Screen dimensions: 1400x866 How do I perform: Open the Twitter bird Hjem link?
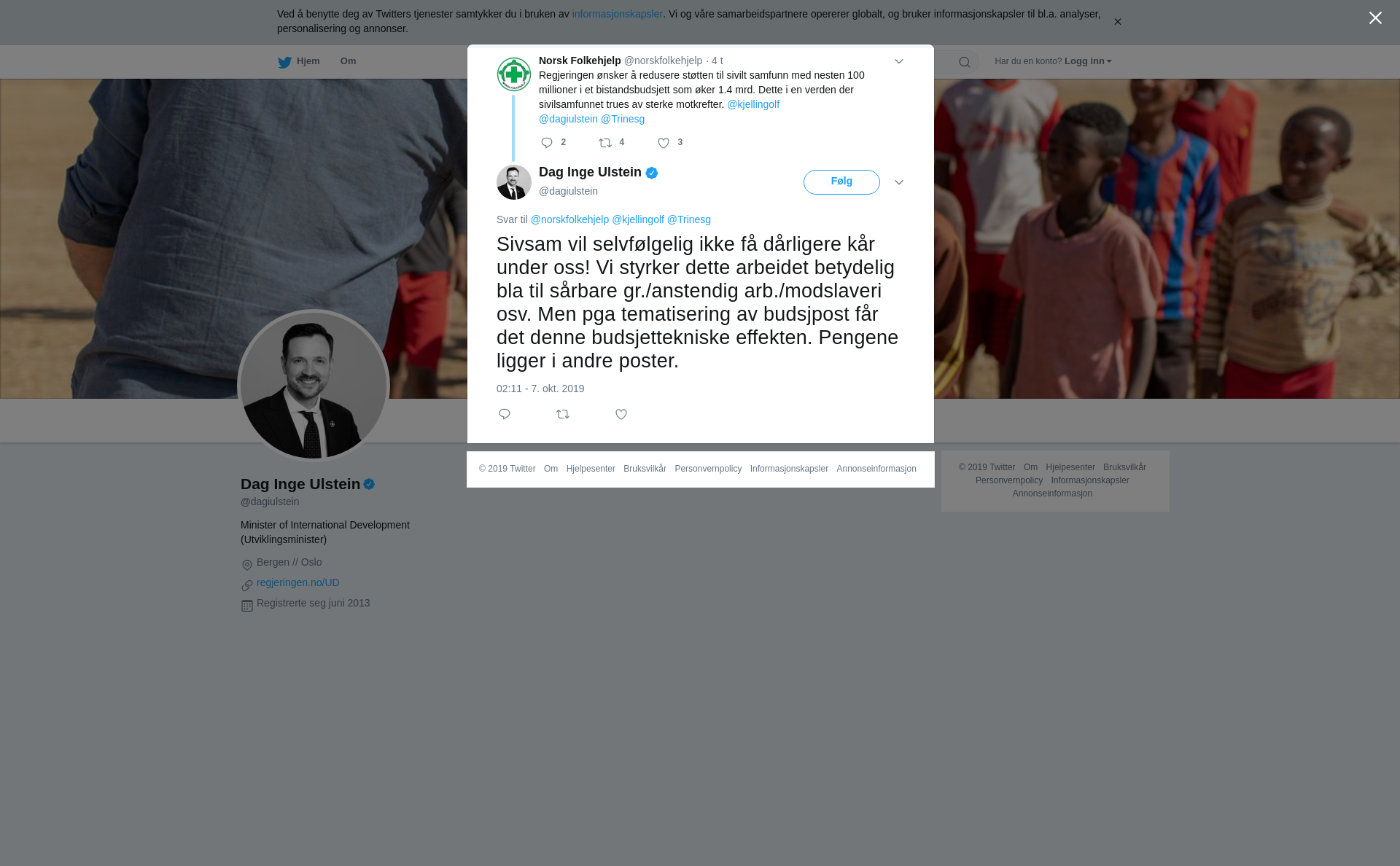pyautogui.click(x=299, y=61)
